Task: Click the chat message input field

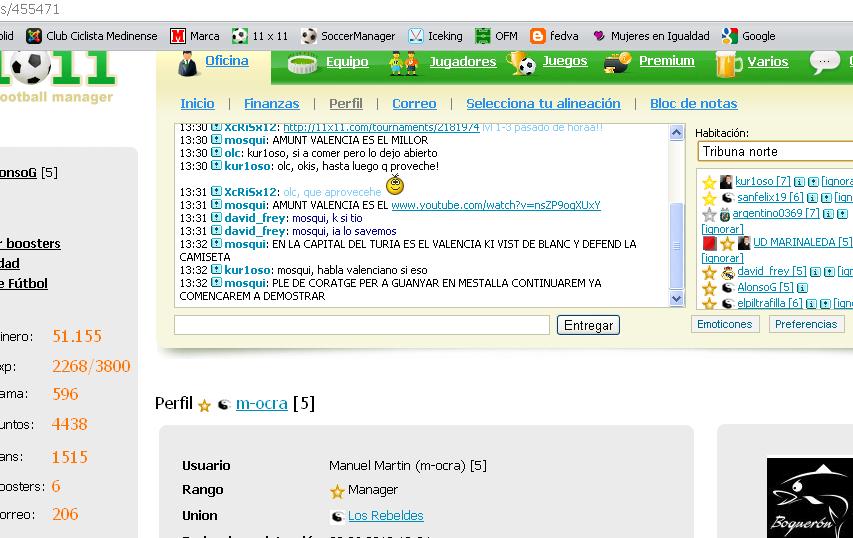Action: [x=361, y=325]
